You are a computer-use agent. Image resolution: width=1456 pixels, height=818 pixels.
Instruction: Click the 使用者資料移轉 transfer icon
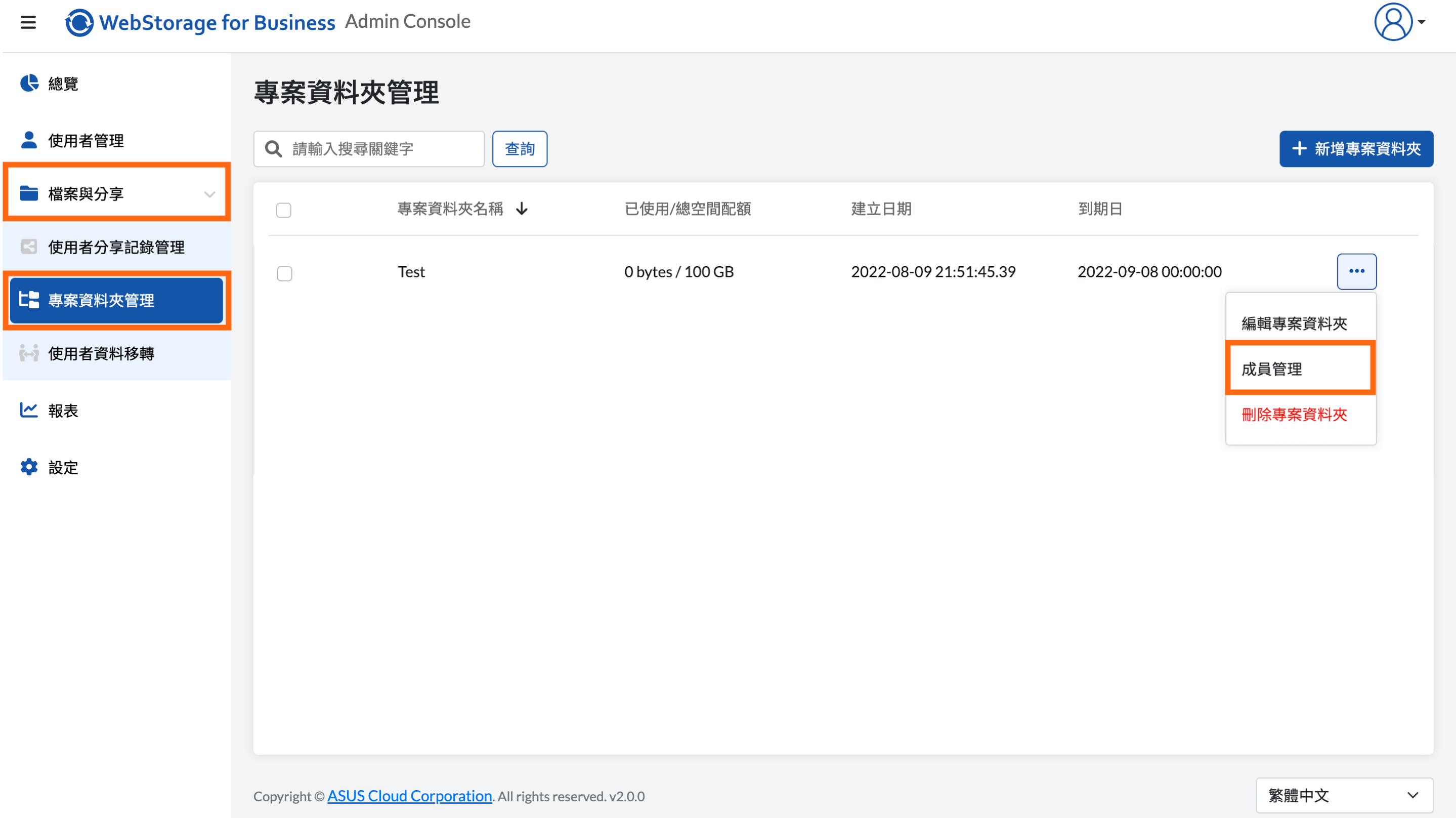point(29,353)
